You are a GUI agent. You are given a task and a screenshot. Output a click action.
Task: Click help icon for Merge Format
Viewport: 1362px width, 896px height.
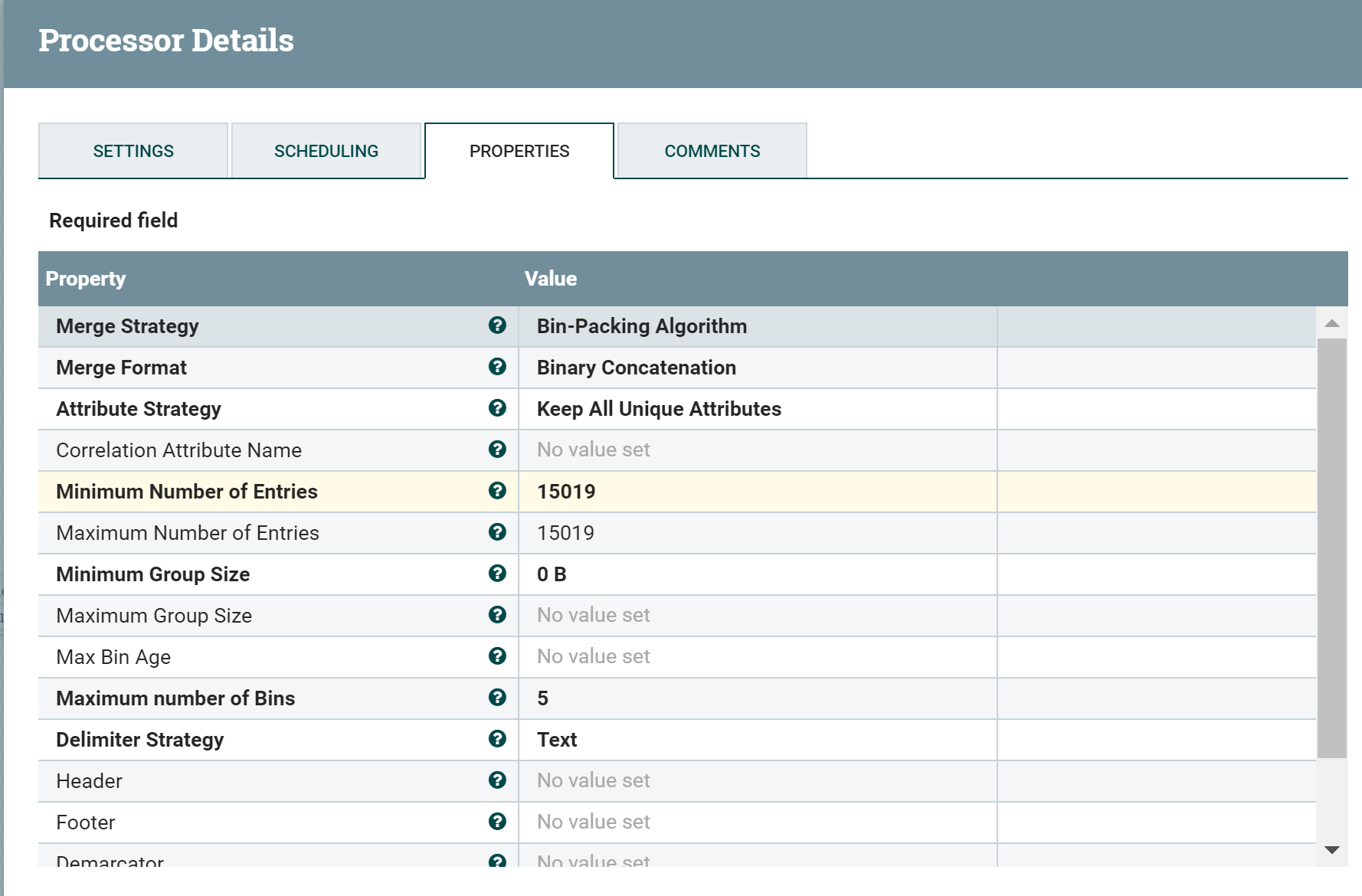[497, 367]
